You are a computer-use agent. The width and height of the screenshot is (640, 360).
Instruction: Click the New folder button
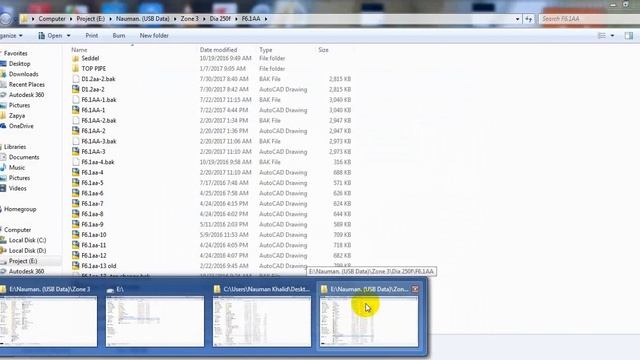[154, 36]
